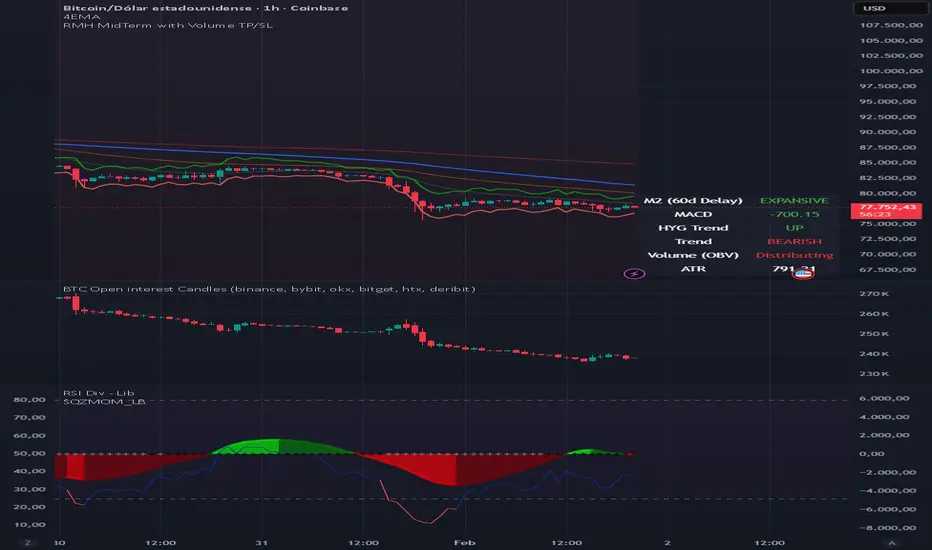This screenshot has height=550, width=932.
Task: Select the RSI Div - Lib indicator label
Action: pos(99,393)
